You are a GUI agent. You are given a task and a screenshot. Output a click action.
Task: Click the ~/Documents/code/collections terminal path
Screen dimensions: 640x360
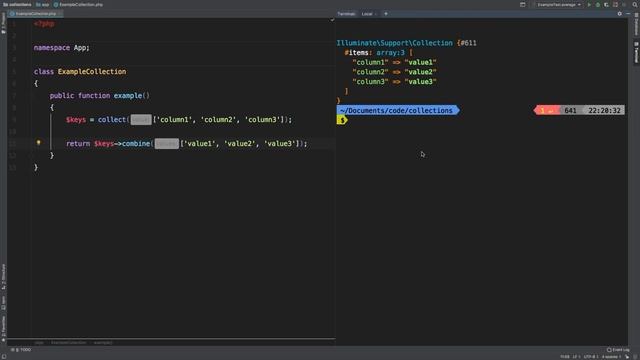coord(396,110)
